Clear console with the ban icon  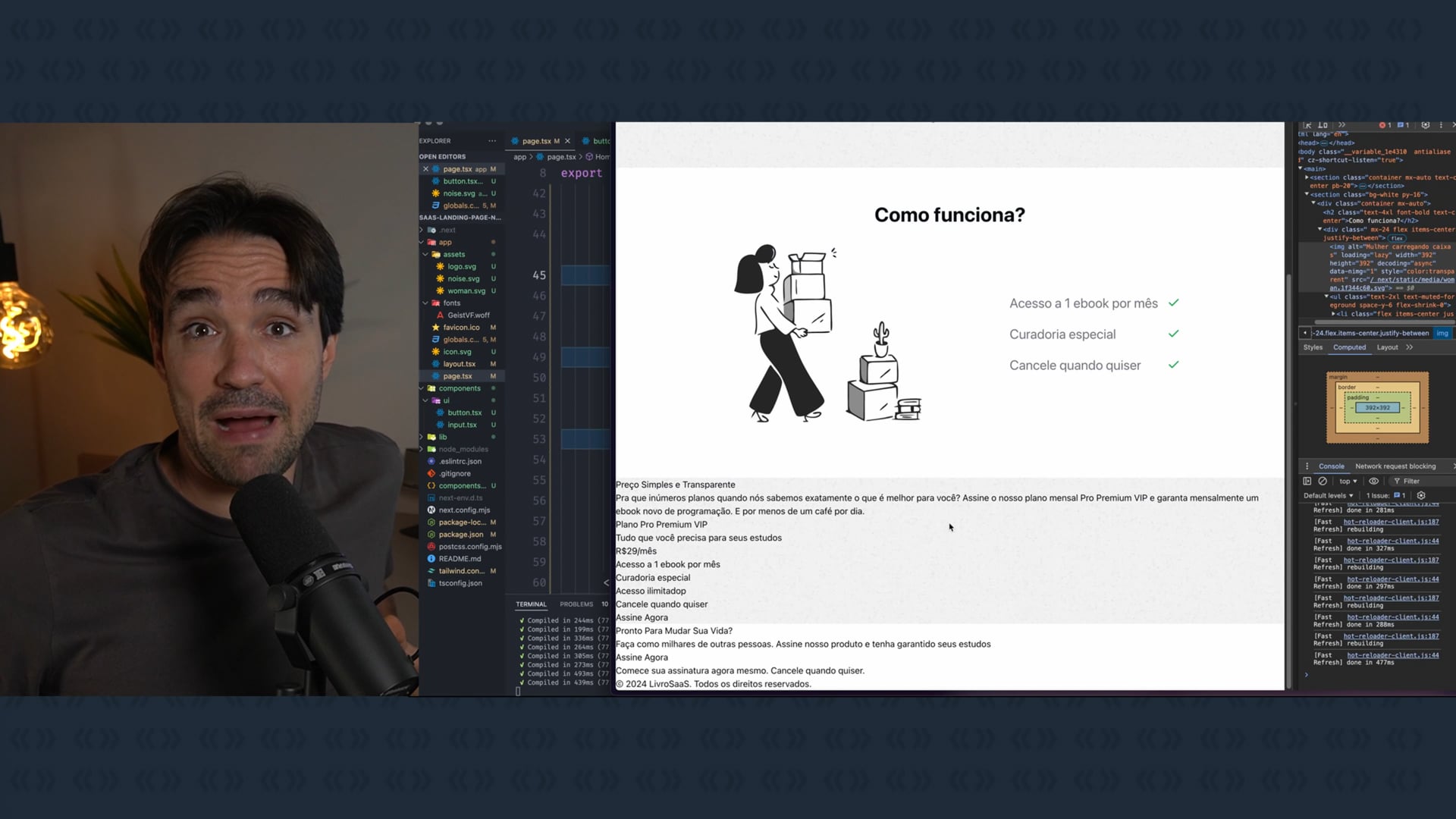(x=1323, y=481)
